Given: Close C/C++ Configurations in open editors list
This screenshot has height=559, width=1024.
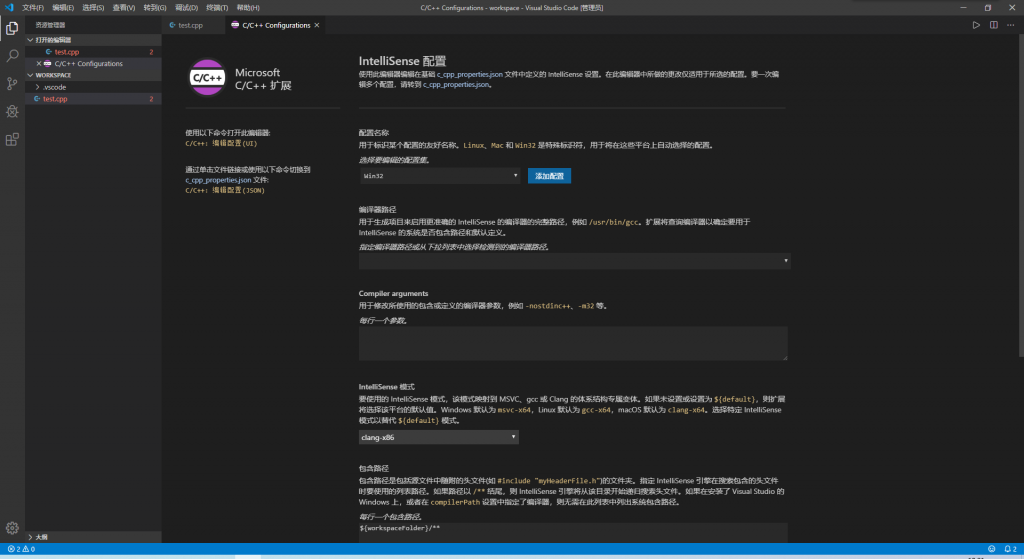Looking at the screenshot, I should click(39, 63).
